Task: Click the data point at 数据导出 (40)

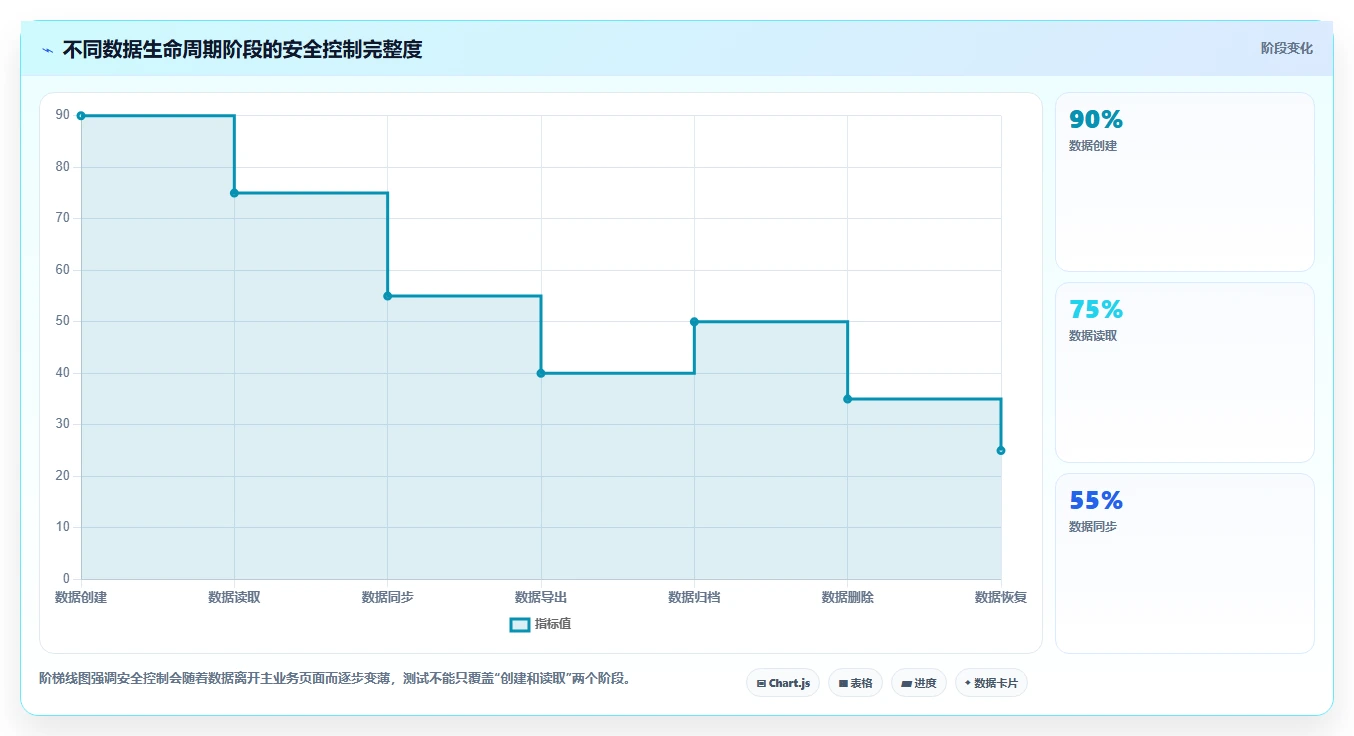Action: [541, 373]
